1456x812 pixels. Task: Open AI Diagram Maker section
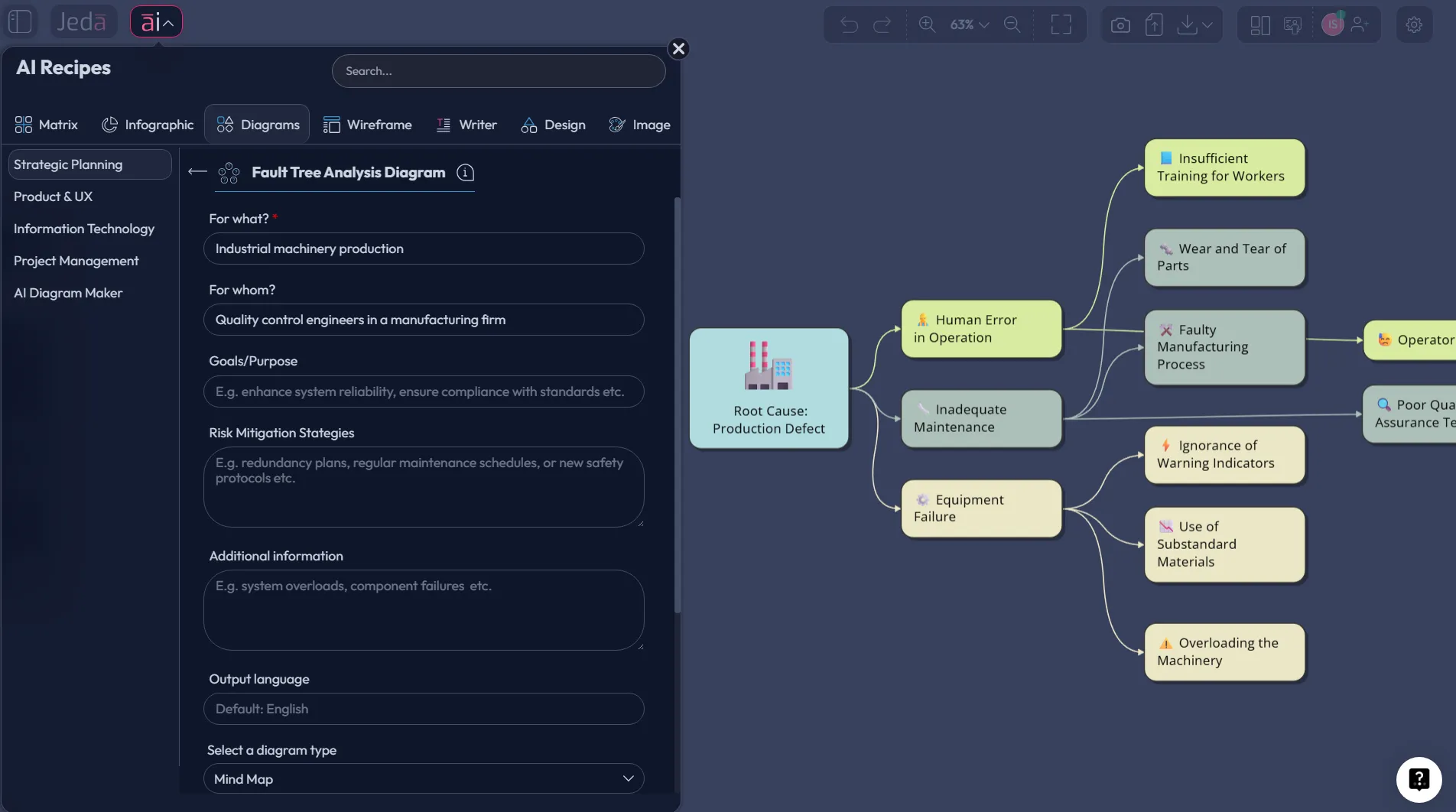(x=67, y=292)
